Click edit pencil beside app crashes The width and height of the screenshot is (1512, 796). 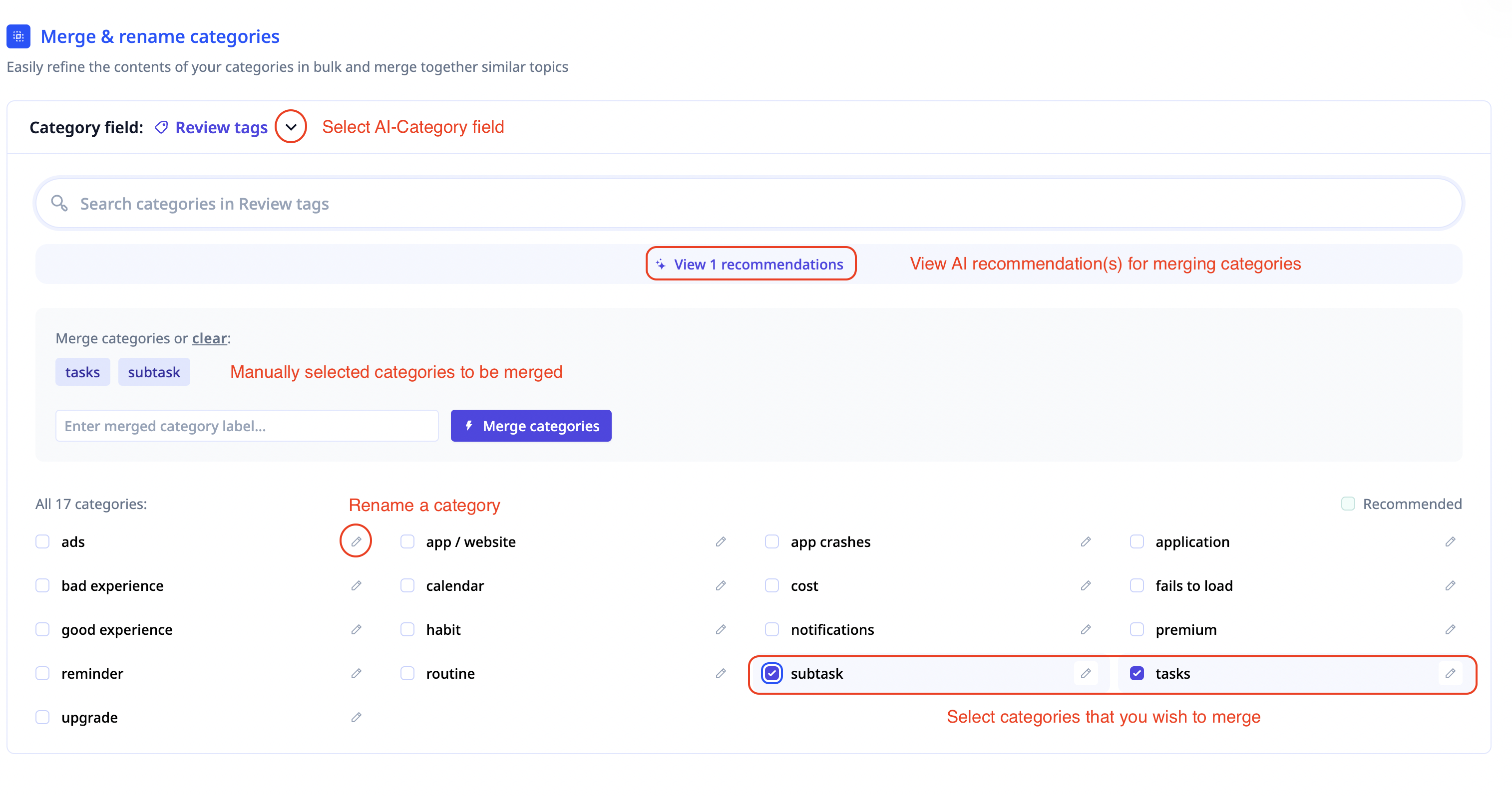(x=1085, y=541)
